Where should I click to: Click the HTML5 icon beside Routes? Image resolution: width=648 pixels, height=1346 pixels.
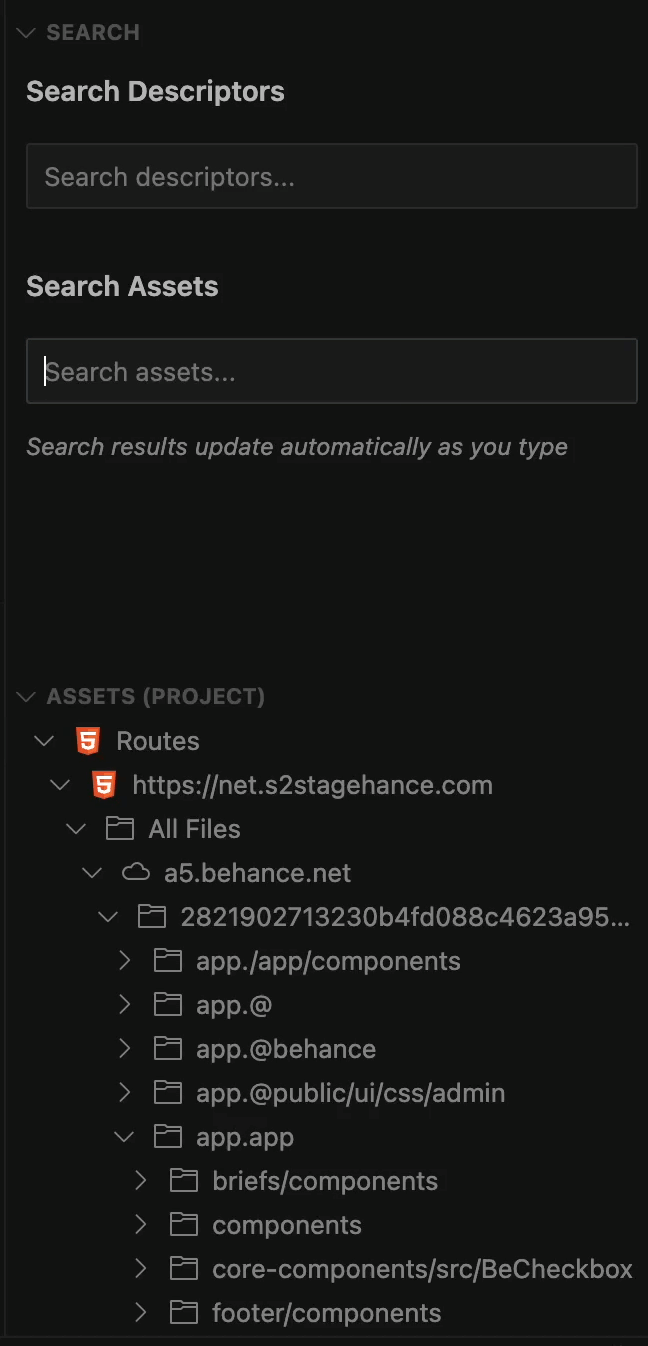click(88, 741)
